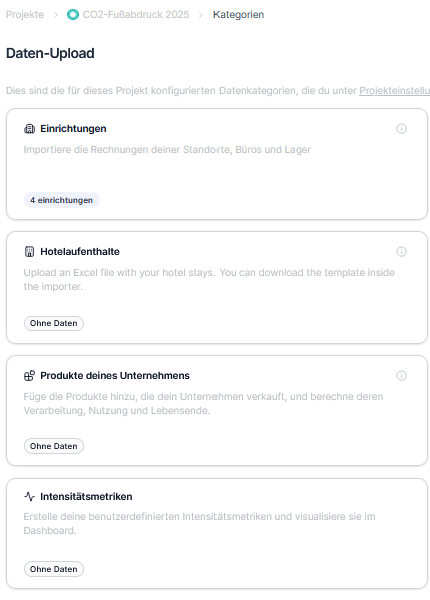Click the Einrichtungen building icon
430x600 pixels.
29,129
